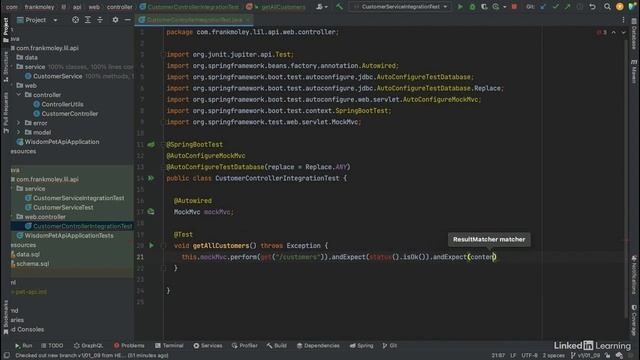Open the Problems tool window

(129, 345)
